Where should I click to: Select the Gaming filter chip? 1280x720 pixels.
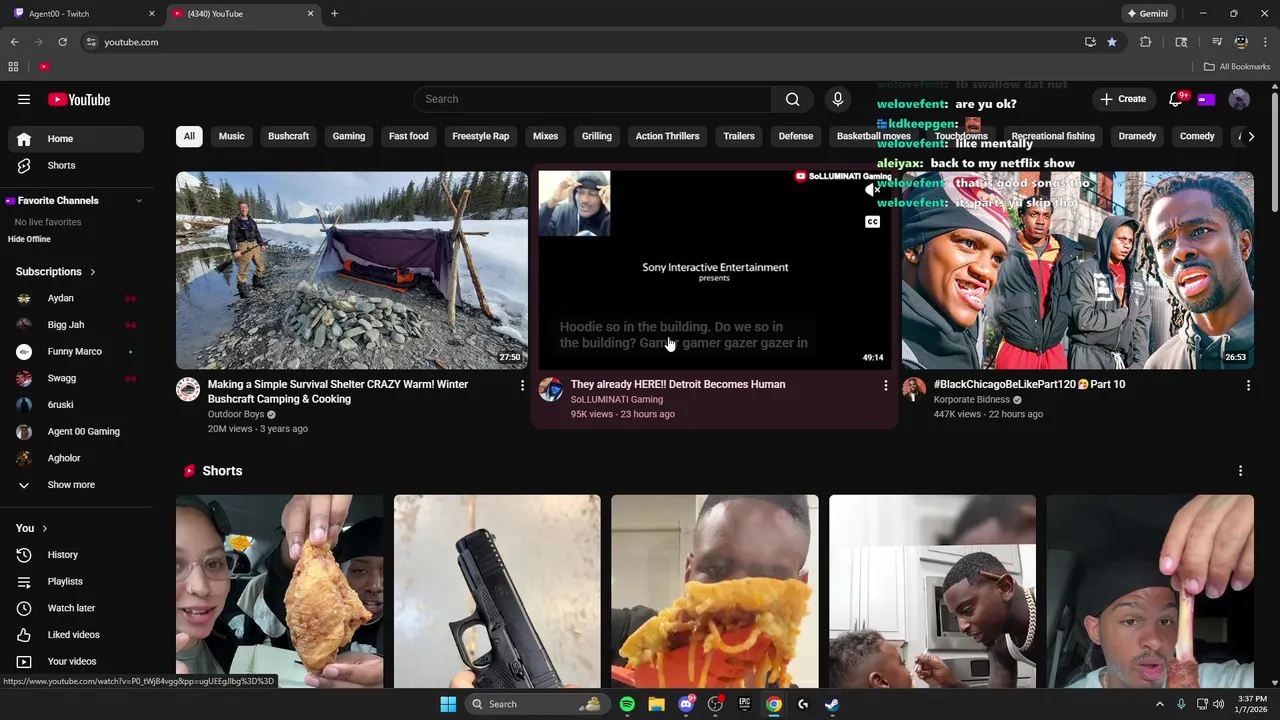(x=349, y=136)
